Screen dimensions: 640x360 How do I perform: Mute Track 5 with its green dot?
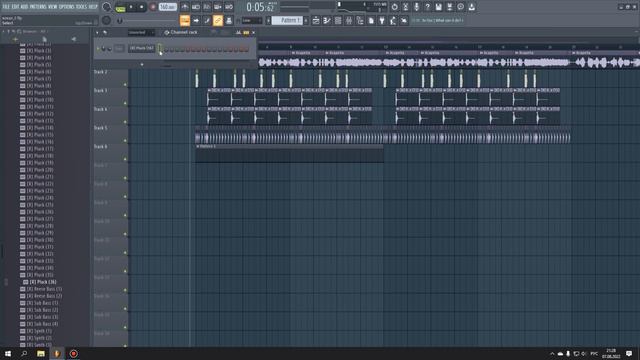coord(125,141)
